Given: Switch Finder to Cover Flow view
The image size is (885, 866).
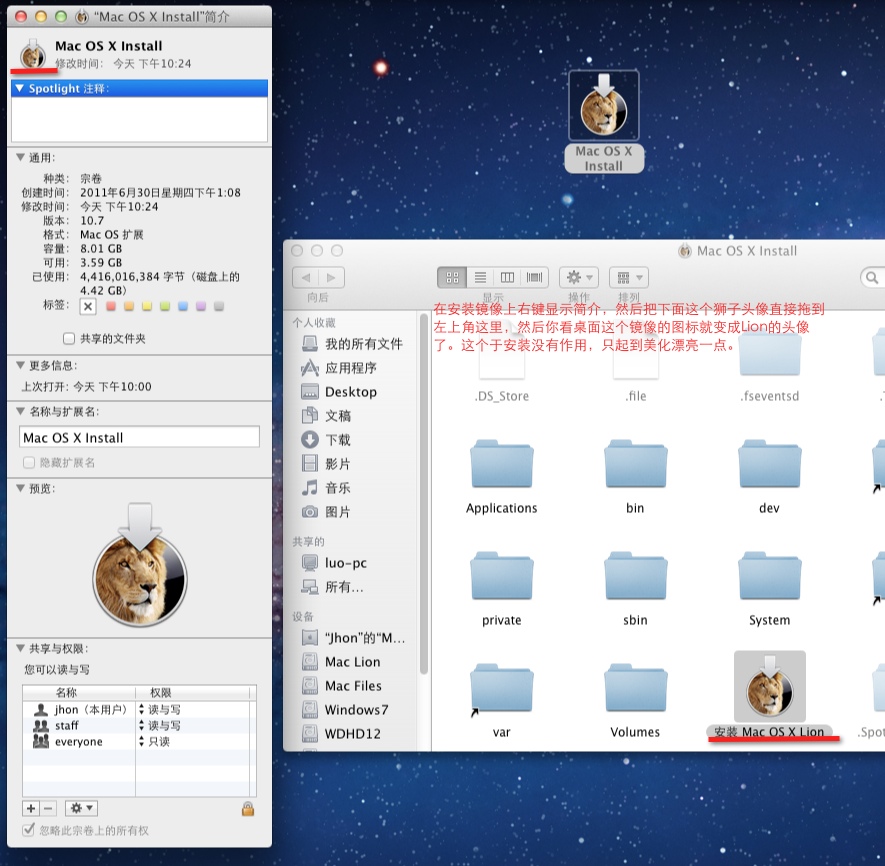Looking at the screenshot, I should click(534, 277).
